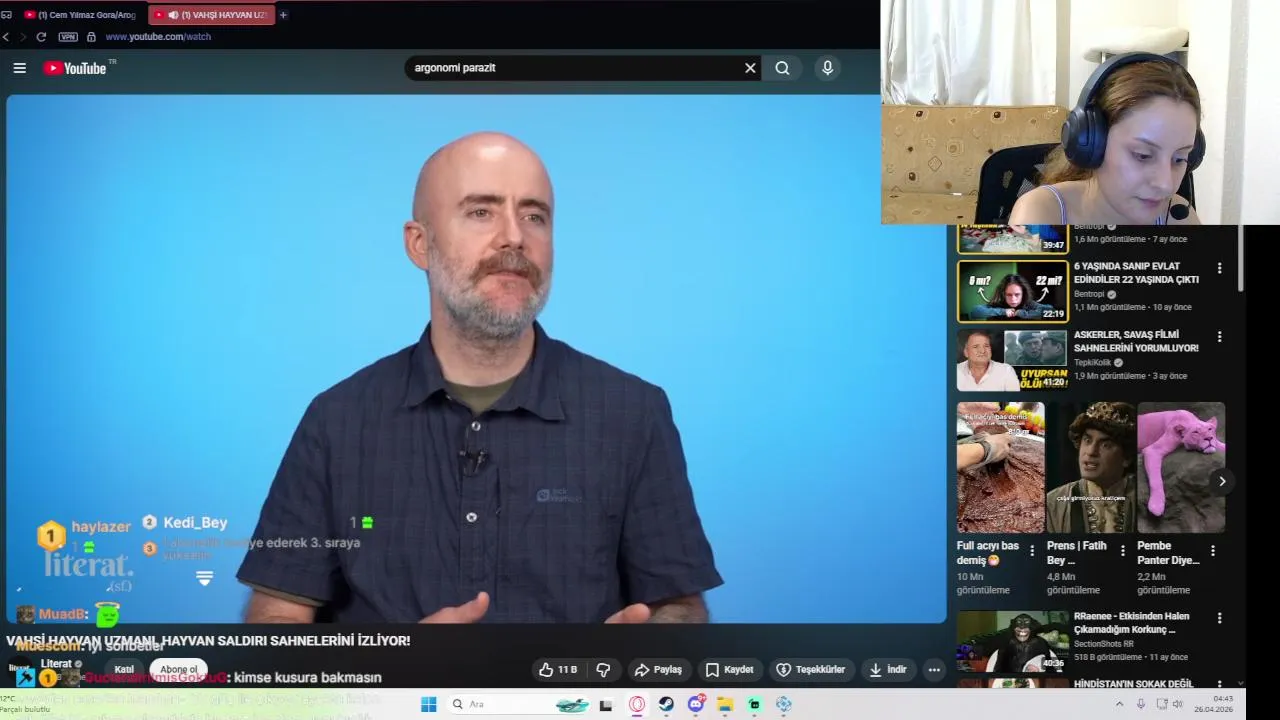Open the taskbar volume control
The height and width of the screenshot is (720, 1280).
click(x=1178, y=704)
